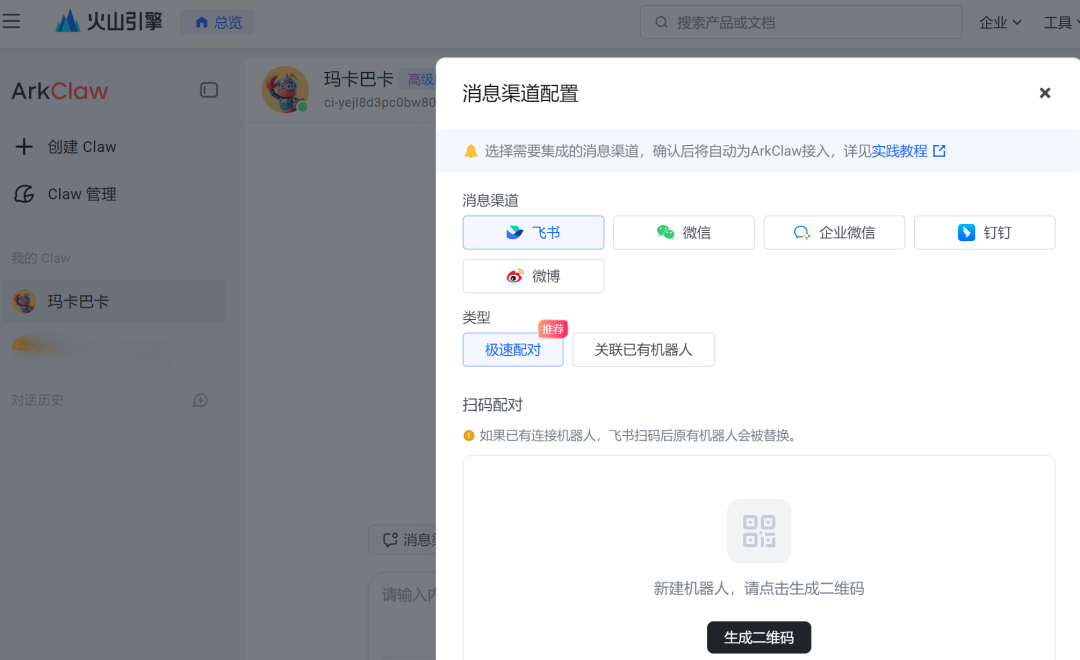
Task: Select the 关联已有机器人 type option
Action: 643,350
